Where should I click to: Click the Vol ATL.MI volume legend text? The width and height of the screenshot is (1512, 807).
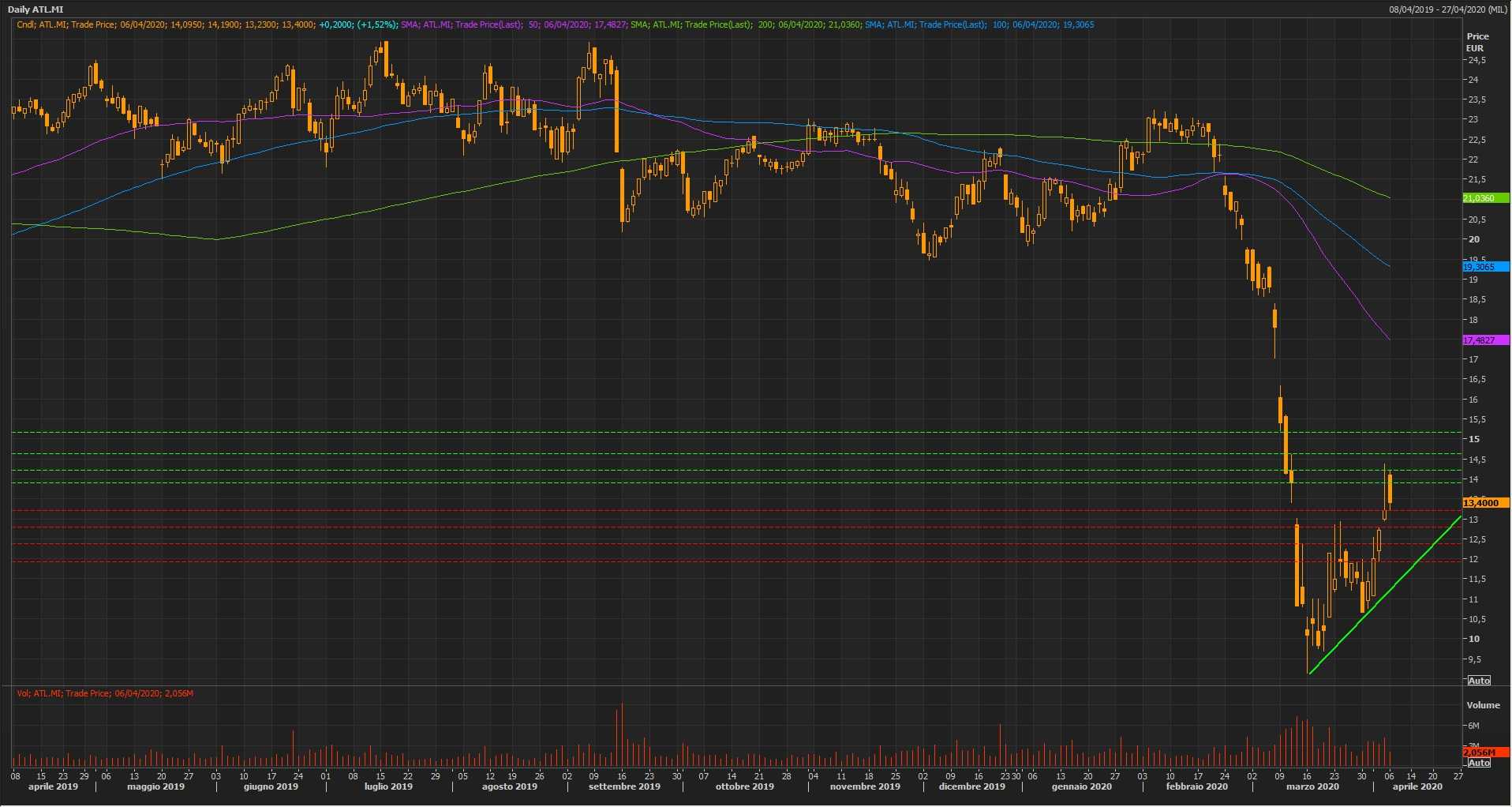[105, 693]
